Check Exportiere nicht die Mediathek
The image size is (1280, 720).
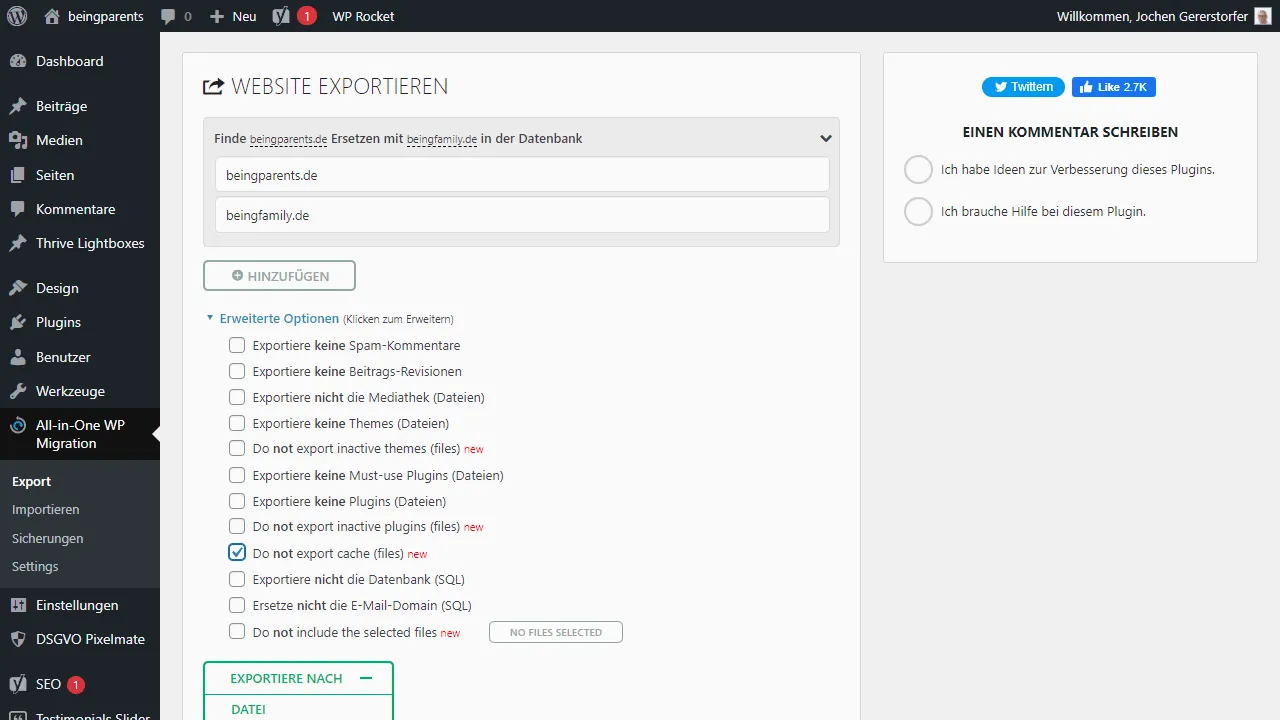point(237,397)
